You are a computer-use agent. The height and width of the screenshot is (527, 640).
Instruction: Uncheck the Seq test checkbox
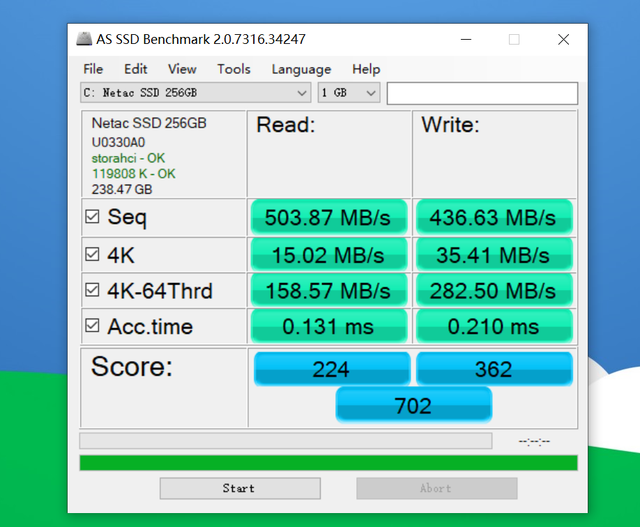(92, 216)
